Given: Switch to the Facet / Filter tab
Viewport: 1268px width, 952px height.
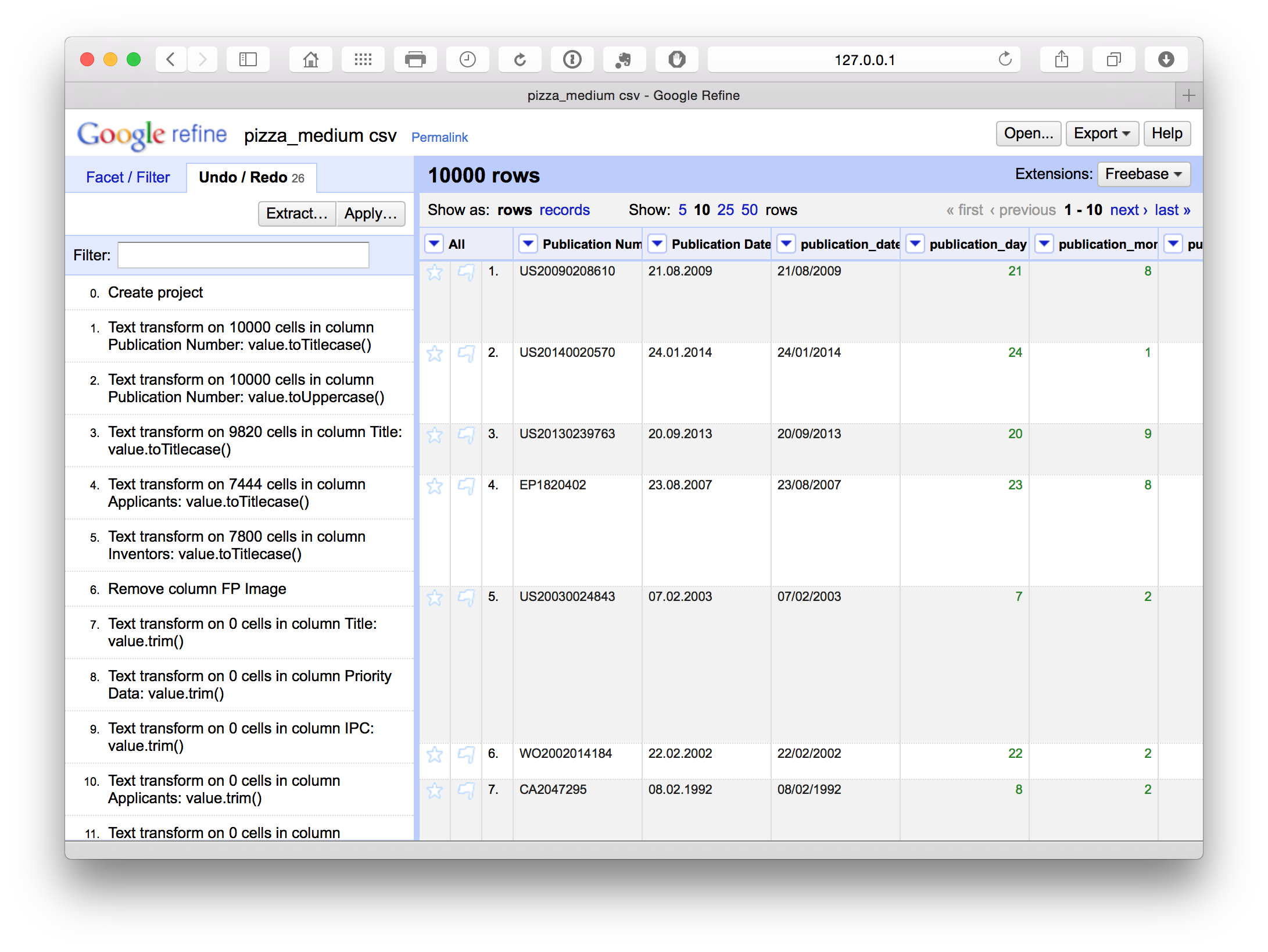Looking at the screenshot, I should pos(128,177).
